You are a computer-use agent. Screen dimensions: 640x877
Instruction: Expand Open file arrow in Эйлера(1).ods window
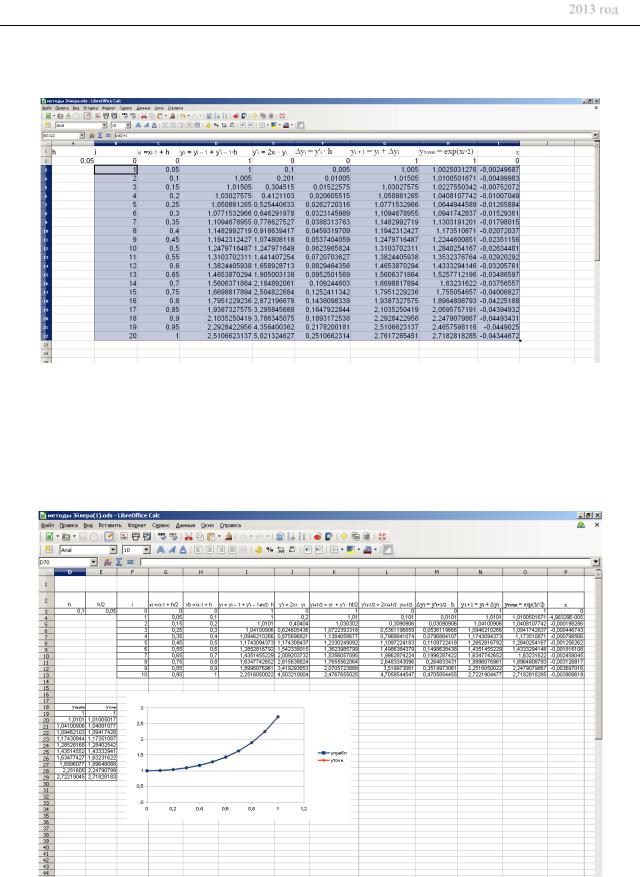[x=74, y=537]
